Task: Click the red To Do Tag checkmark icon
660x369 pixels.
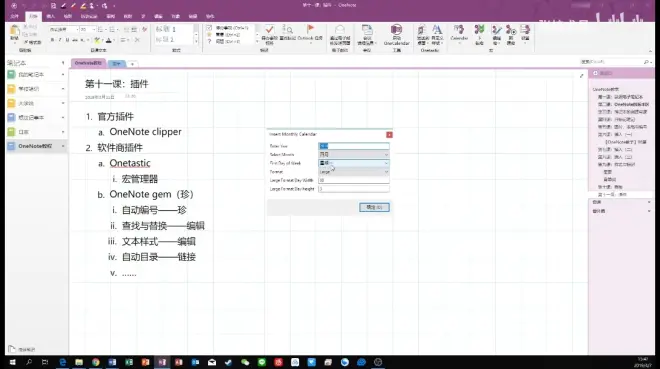Action: pos(269,29)
